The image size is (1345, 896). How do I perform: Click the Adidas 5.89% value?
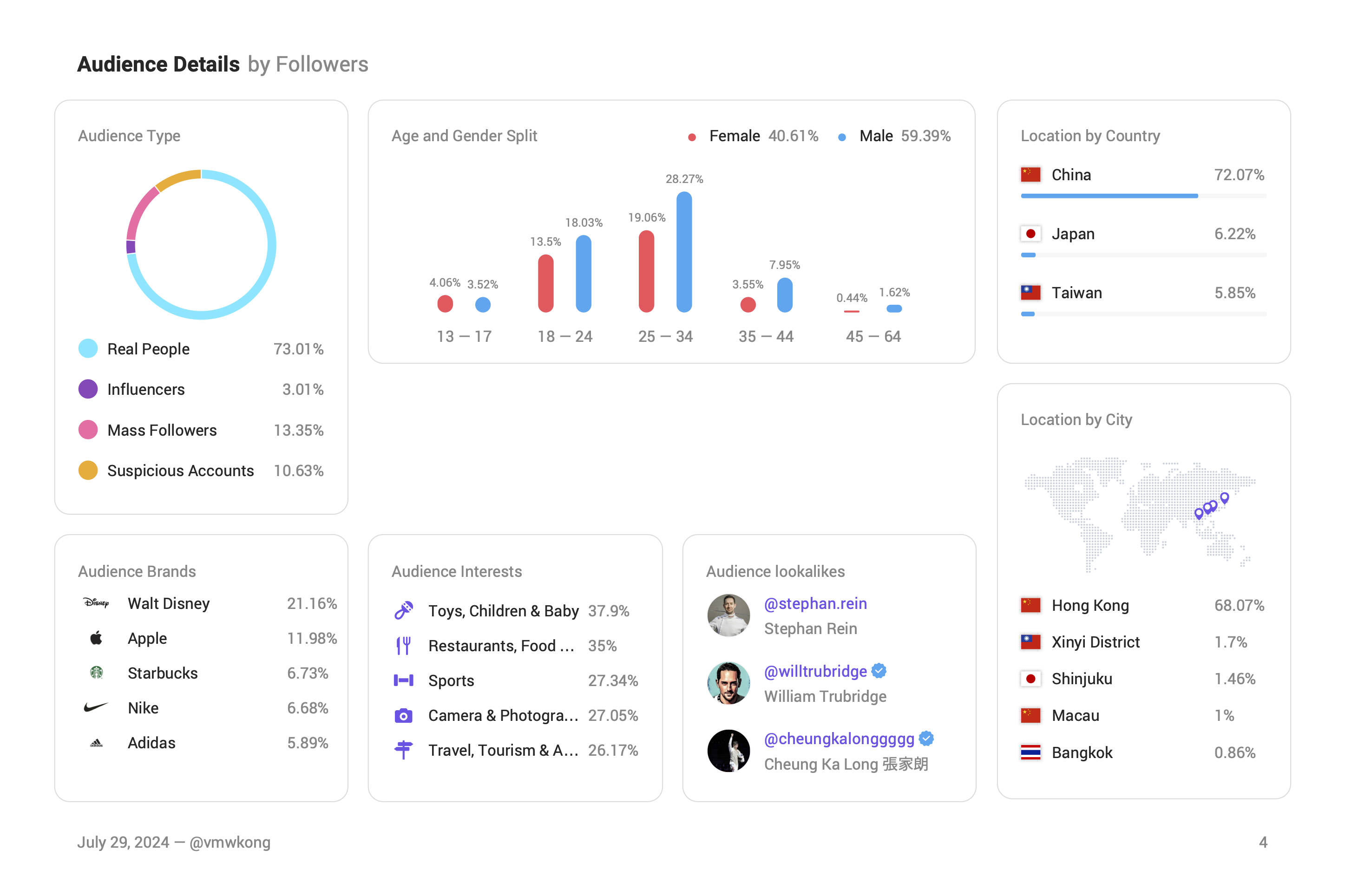[308, 743]
